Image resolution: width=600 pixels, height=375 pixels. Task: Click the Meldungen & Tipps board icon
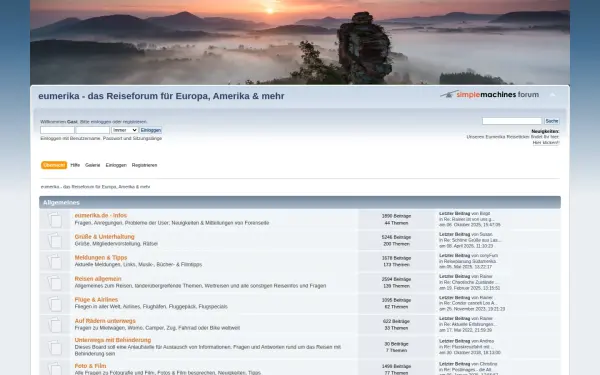tap(55, 261)
